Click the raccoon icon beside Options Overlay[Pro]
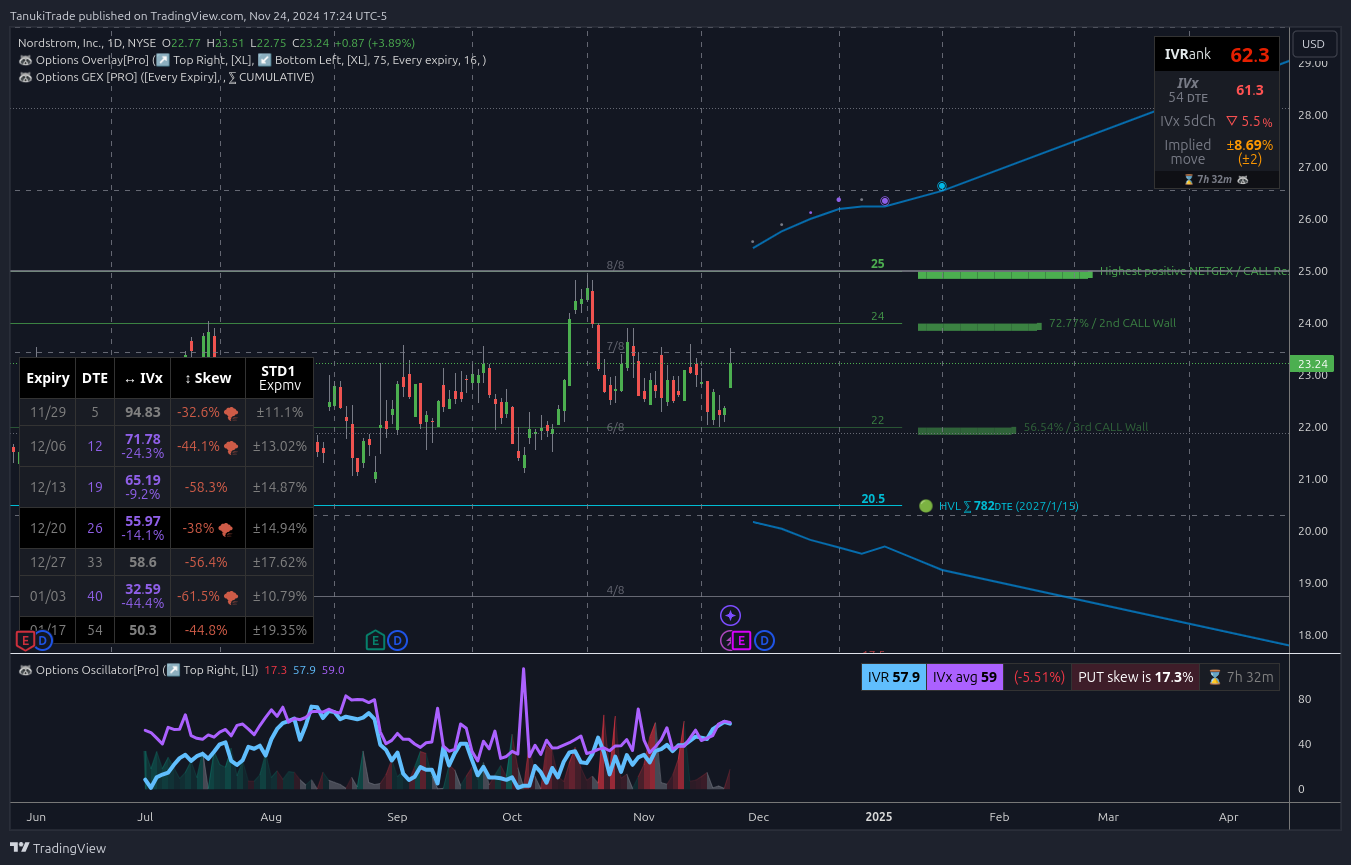This screenshot has width=1351, height=865. pyautogui.click(x=25, y=60)
